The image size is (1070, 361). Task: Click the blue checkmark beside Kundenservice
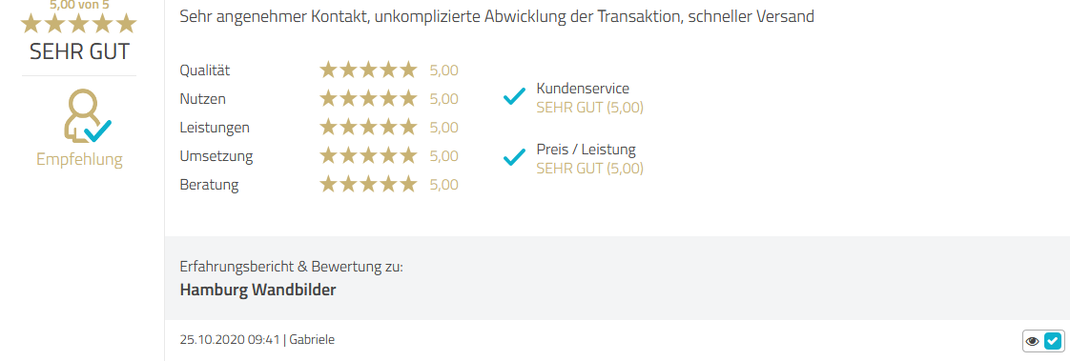514,97
